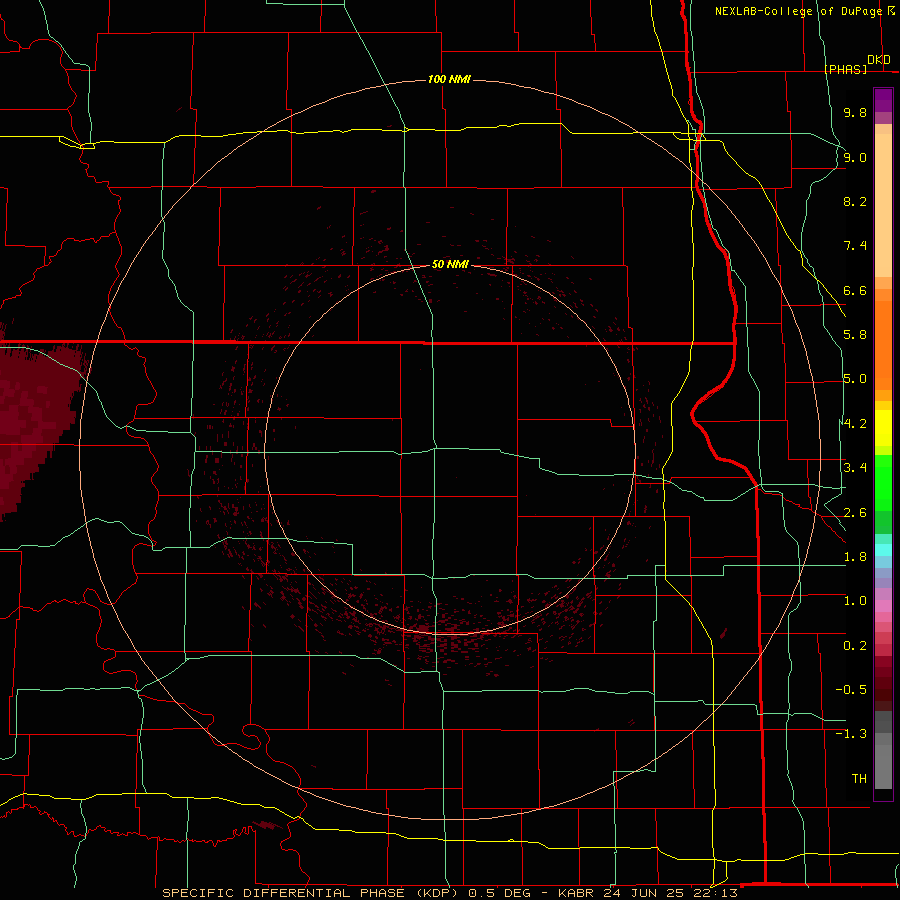This screenshot has height=900, width=900.
Task: Click the DKD label above the color scale
Action: (879, 60)
